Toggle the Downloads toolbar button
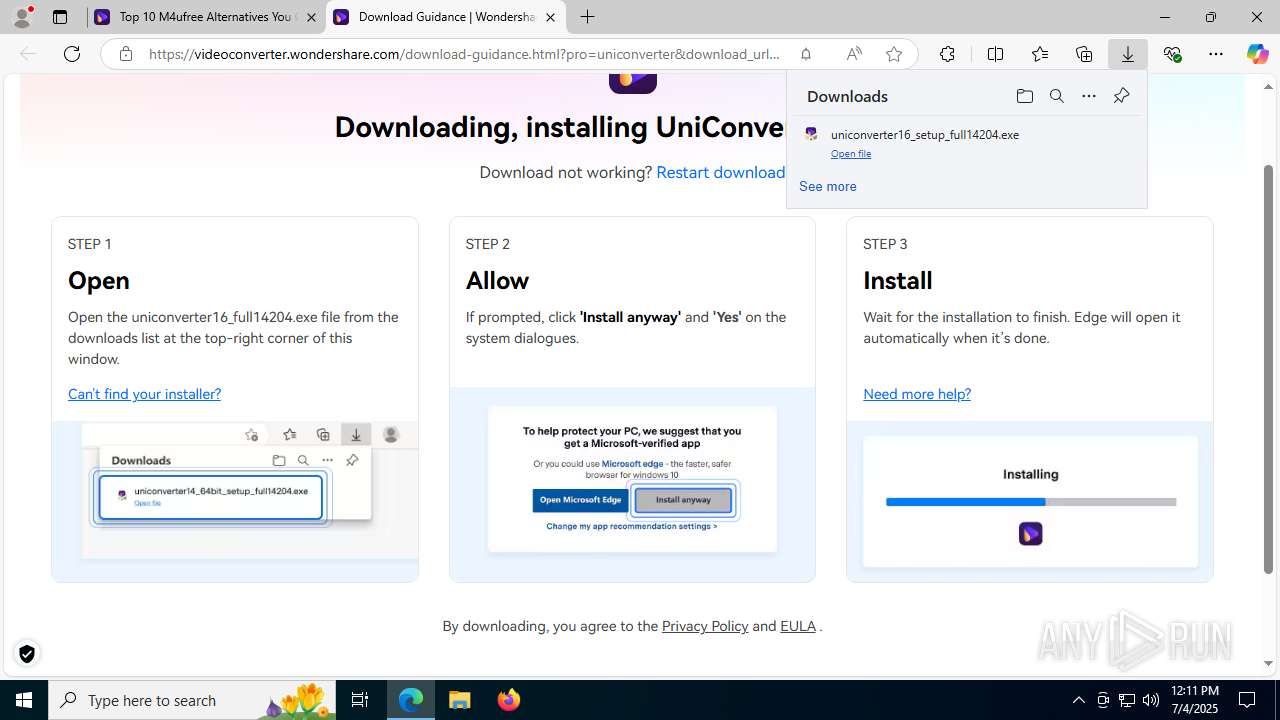The height and width of the screenshot is (720, 1280). click(1128, 54)
